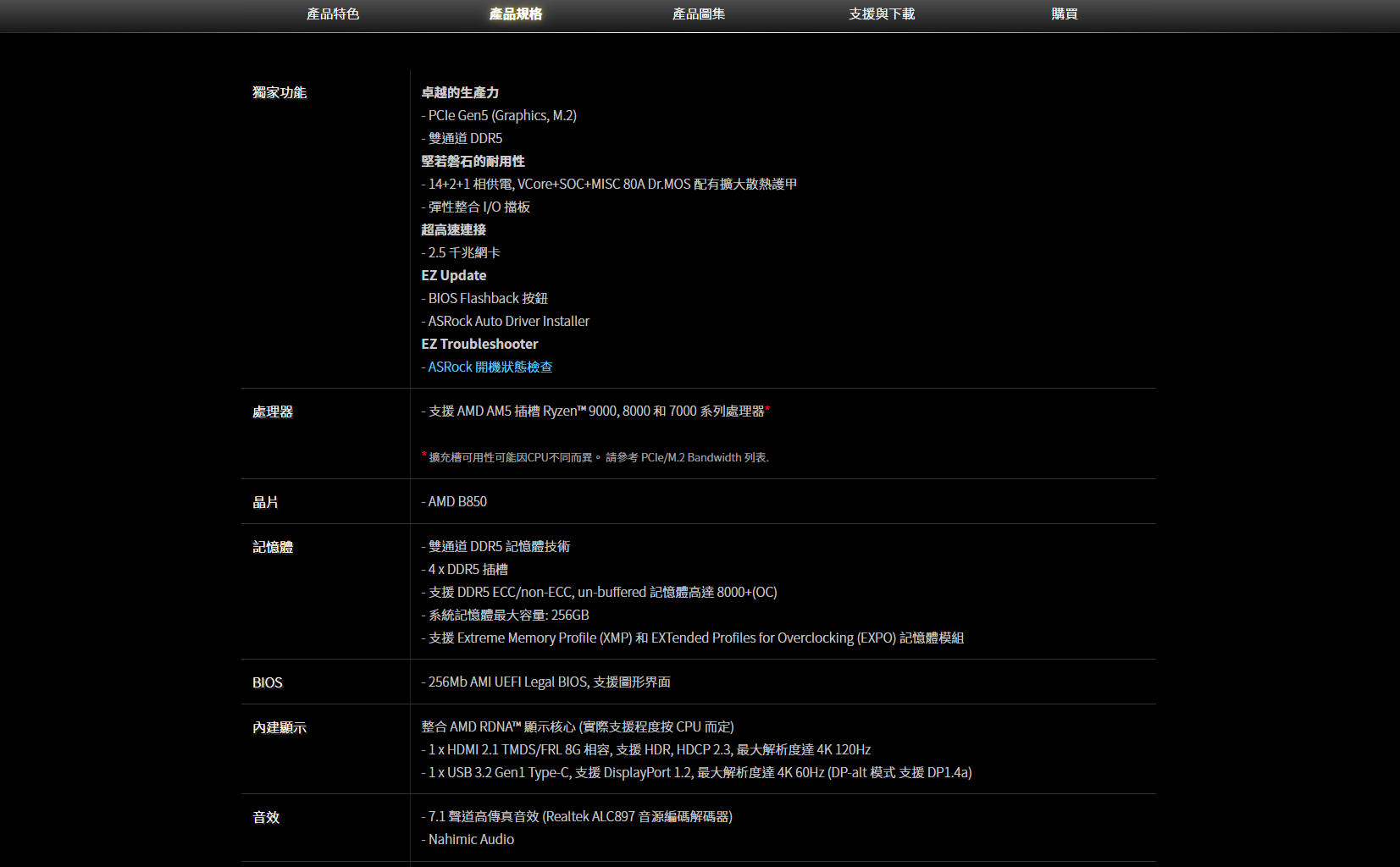This screenshot has width=1400, height=867.
Task: Click the 音效 row label
Action: click(x=266, y=818)
